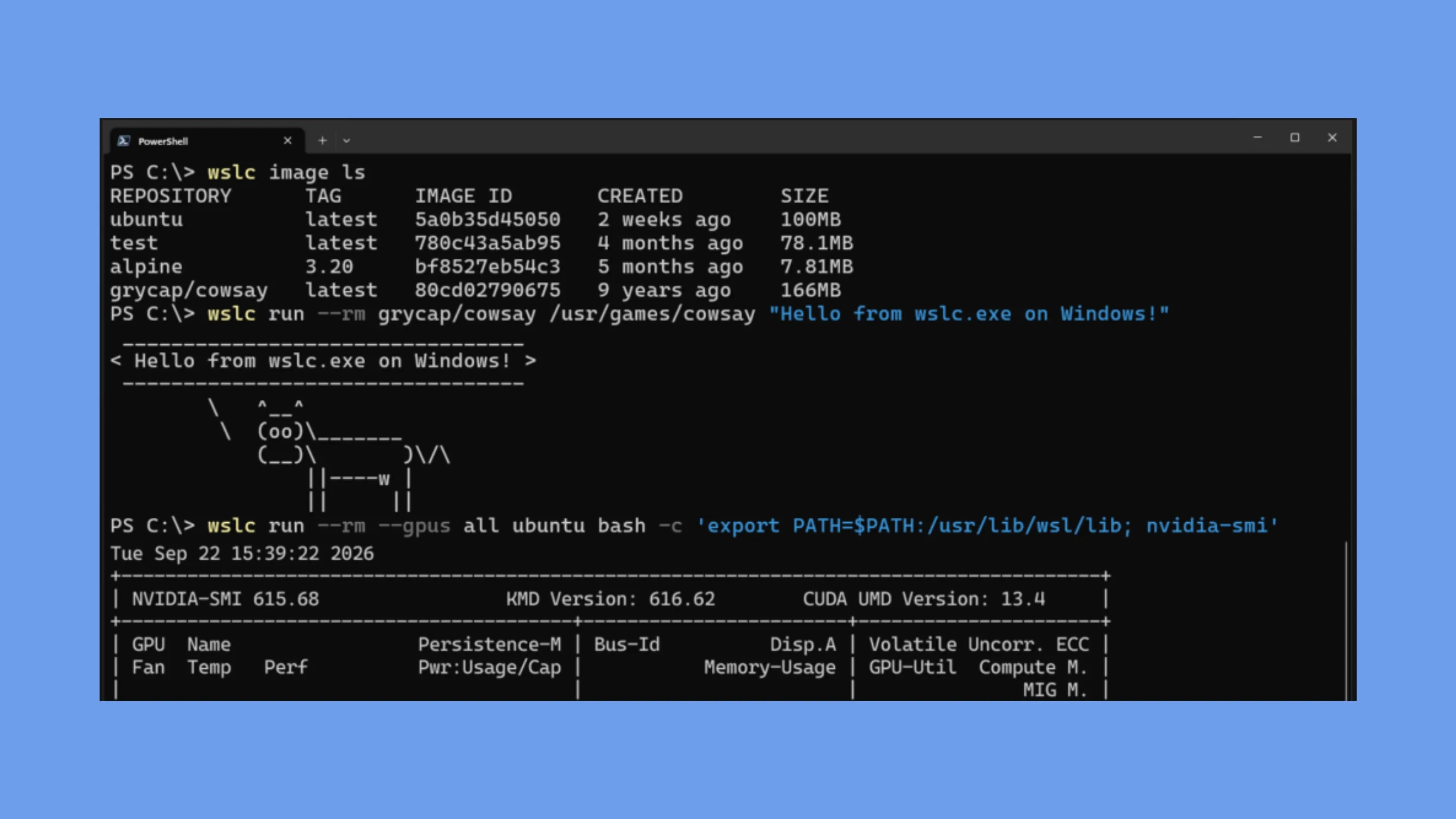The image size is (1456, 819).
Task: Click the 'Persistence-M' header
Action: 489,645
